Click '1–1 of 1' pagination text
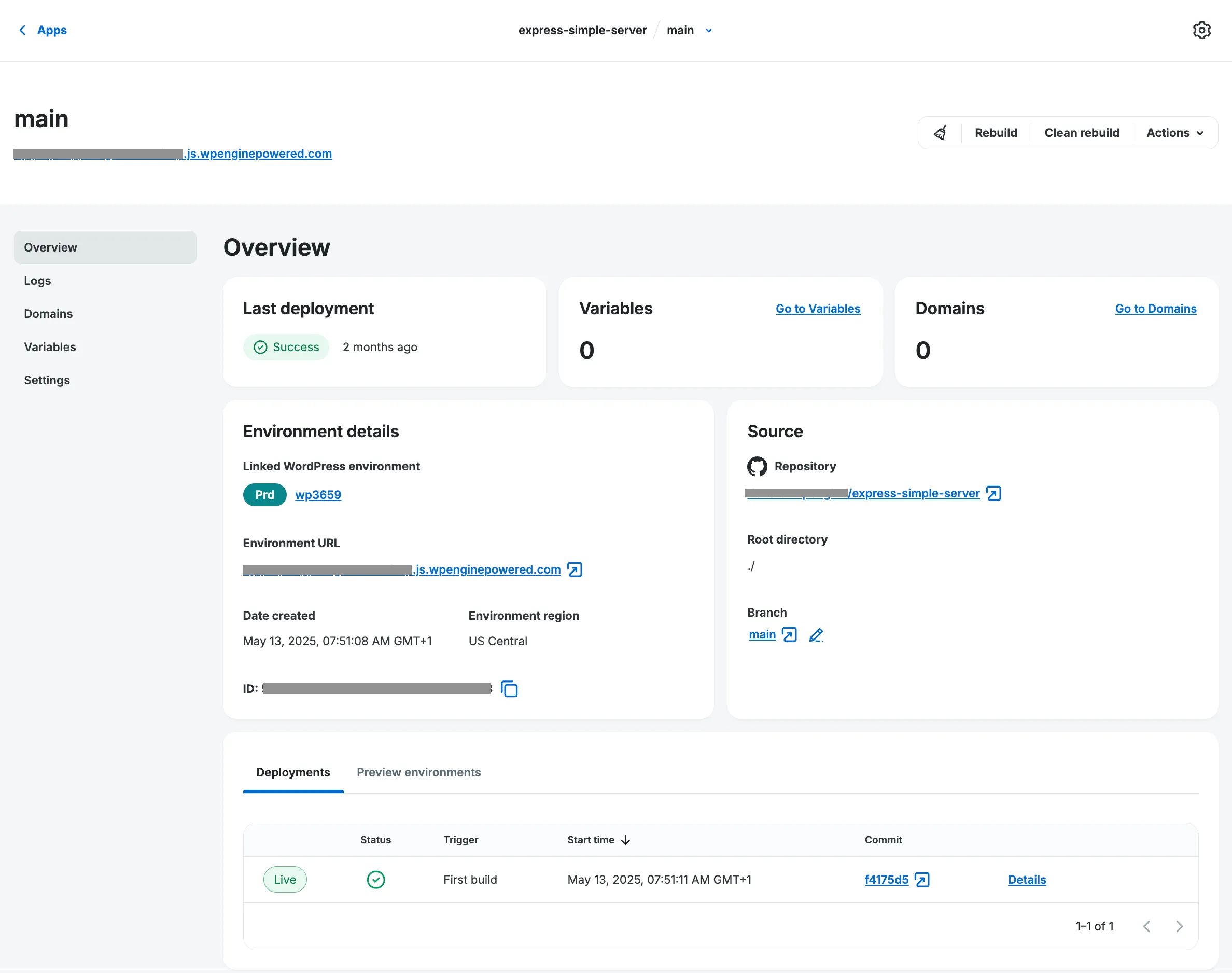This screenshot has height=973, width=1232. point(1094,926)
